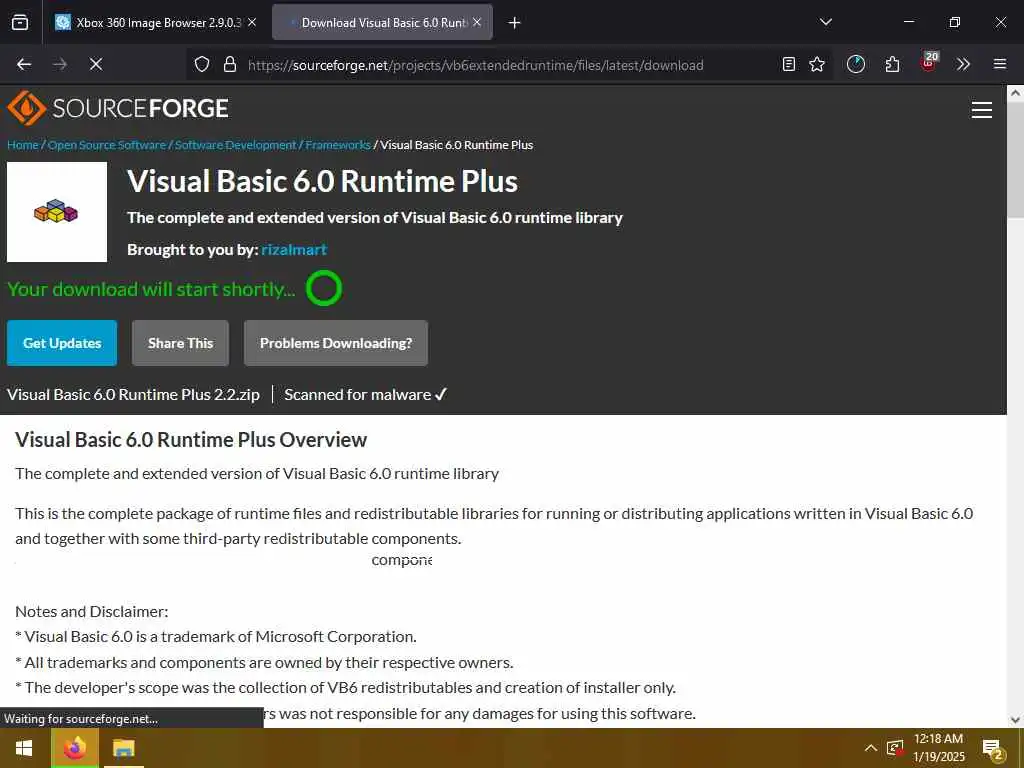Open the tracking protection shield icon
The width and height of the screenshot is (1024, 768).
(x=202, y=64)
